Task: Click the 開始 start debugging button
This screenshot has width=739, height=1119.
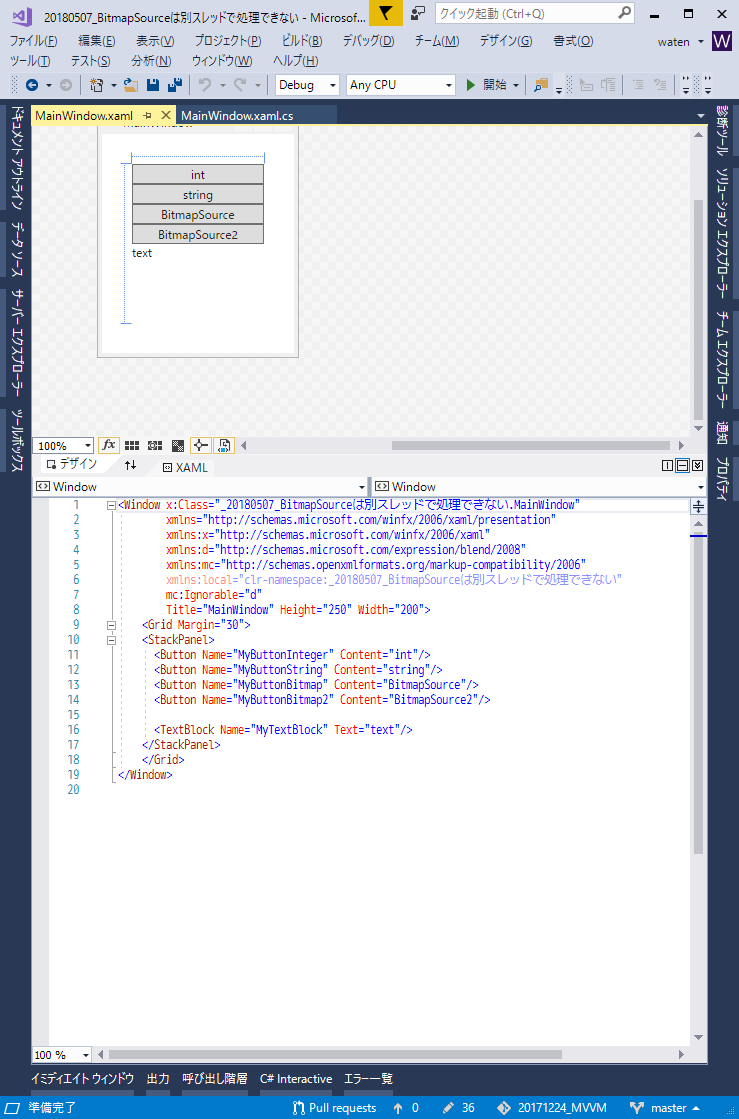Action: coord(486,85)
